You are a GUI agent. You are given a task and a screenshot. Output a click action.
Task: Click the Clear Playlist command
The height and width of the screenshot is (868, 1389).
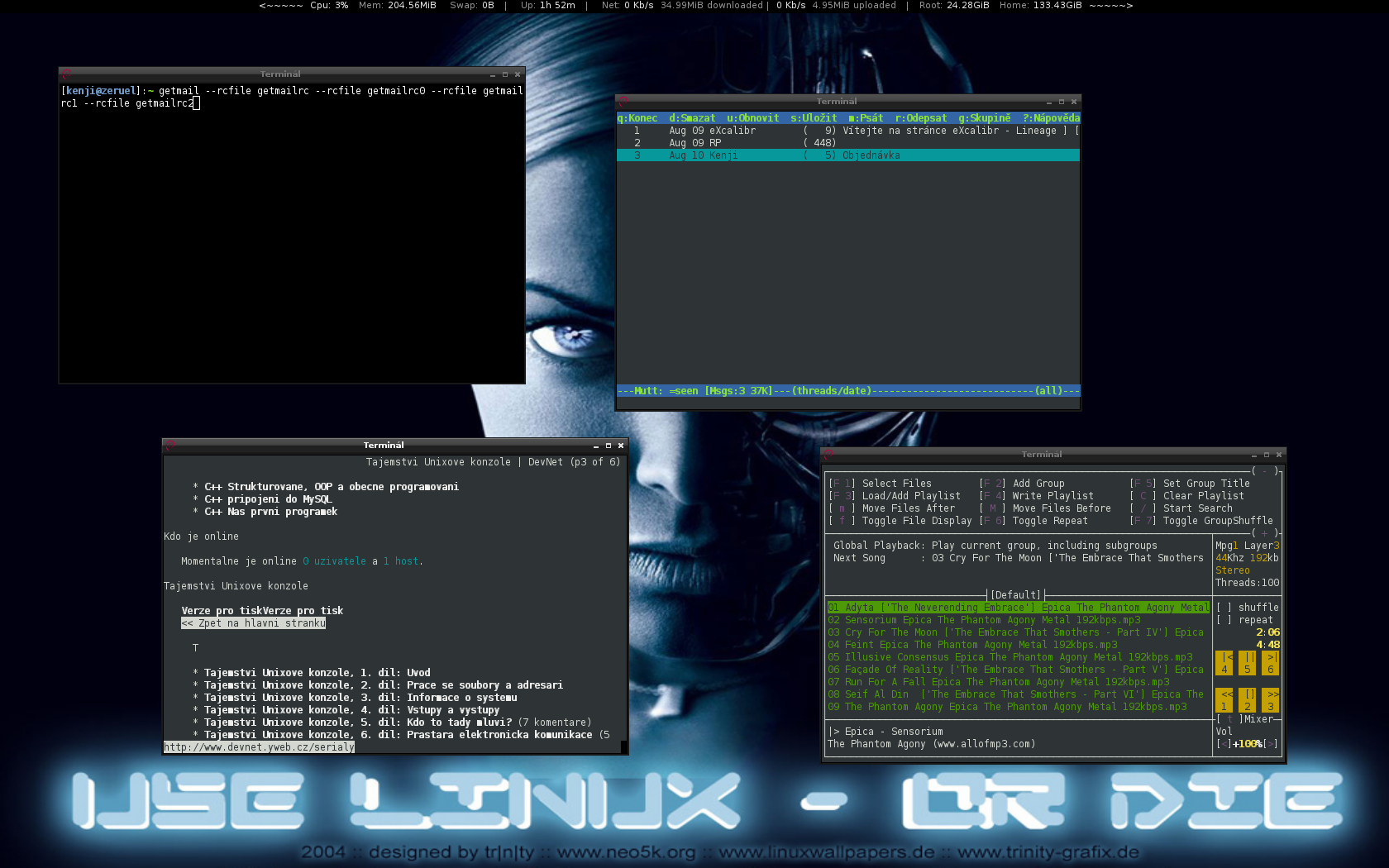click(x=1187, y=496)
